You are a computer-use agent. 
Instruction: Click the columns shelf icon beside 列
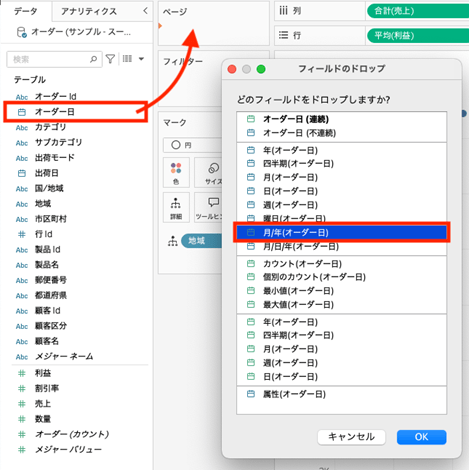coord(283,11)
